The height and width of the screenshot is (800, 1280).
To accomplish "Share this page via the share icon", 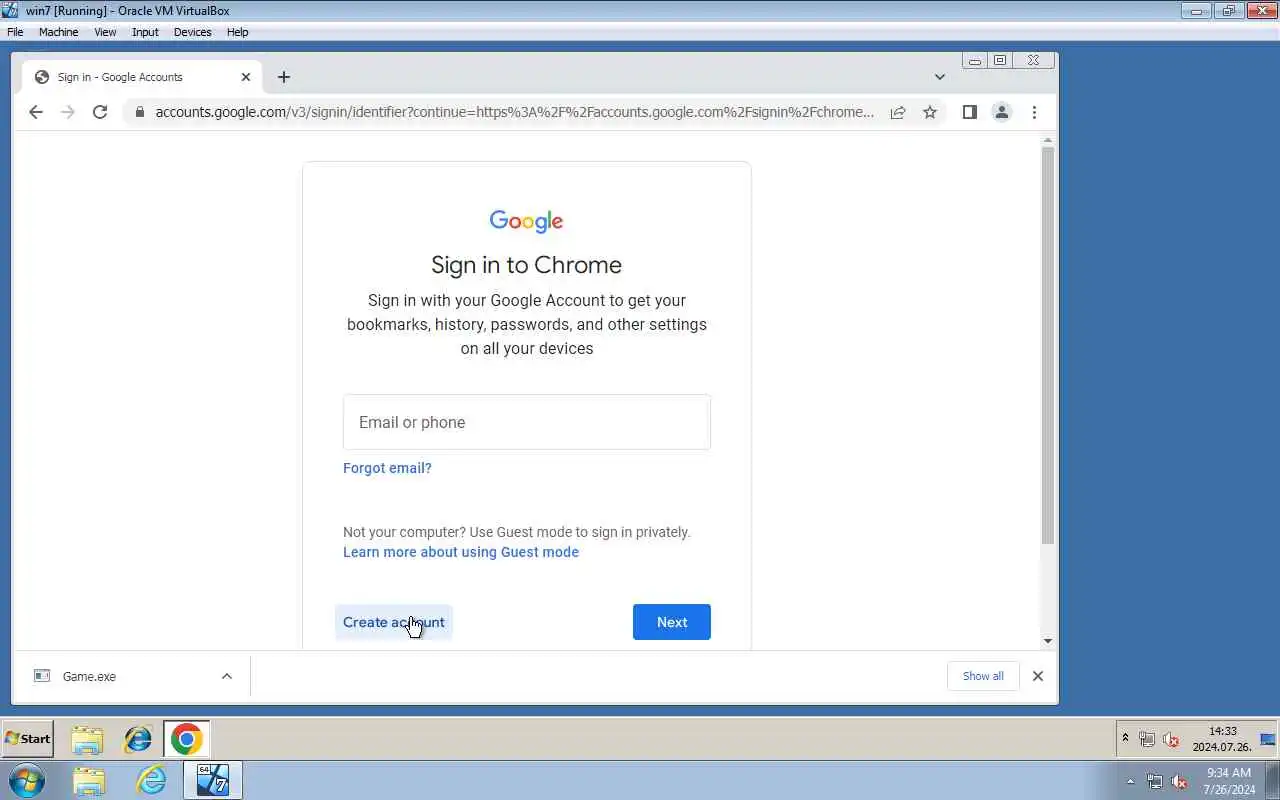I will pos(898,112).
